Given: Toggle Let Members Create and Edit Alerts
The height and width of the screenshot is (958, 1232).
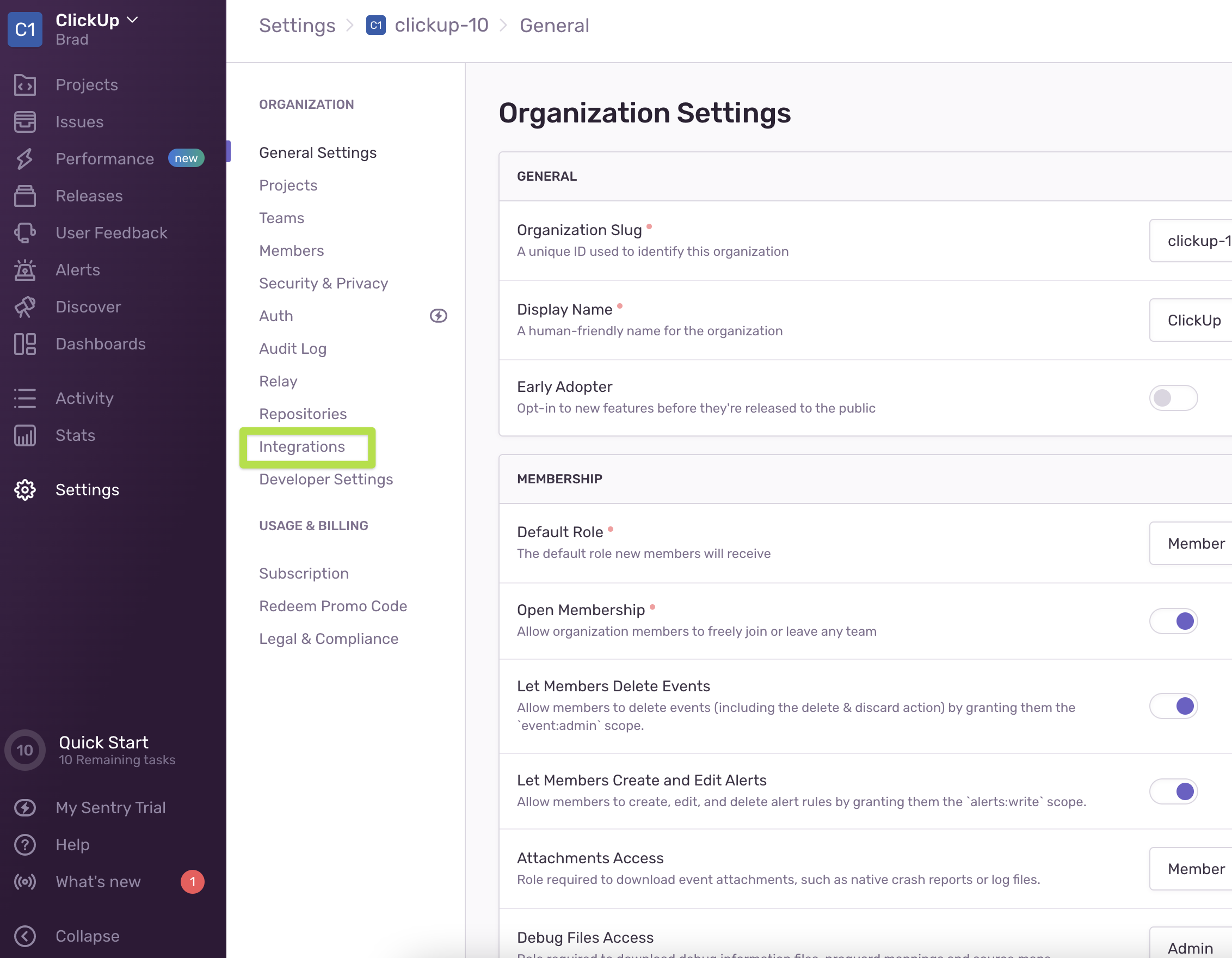Looking at the screenshot, I should coord(1173,790).
